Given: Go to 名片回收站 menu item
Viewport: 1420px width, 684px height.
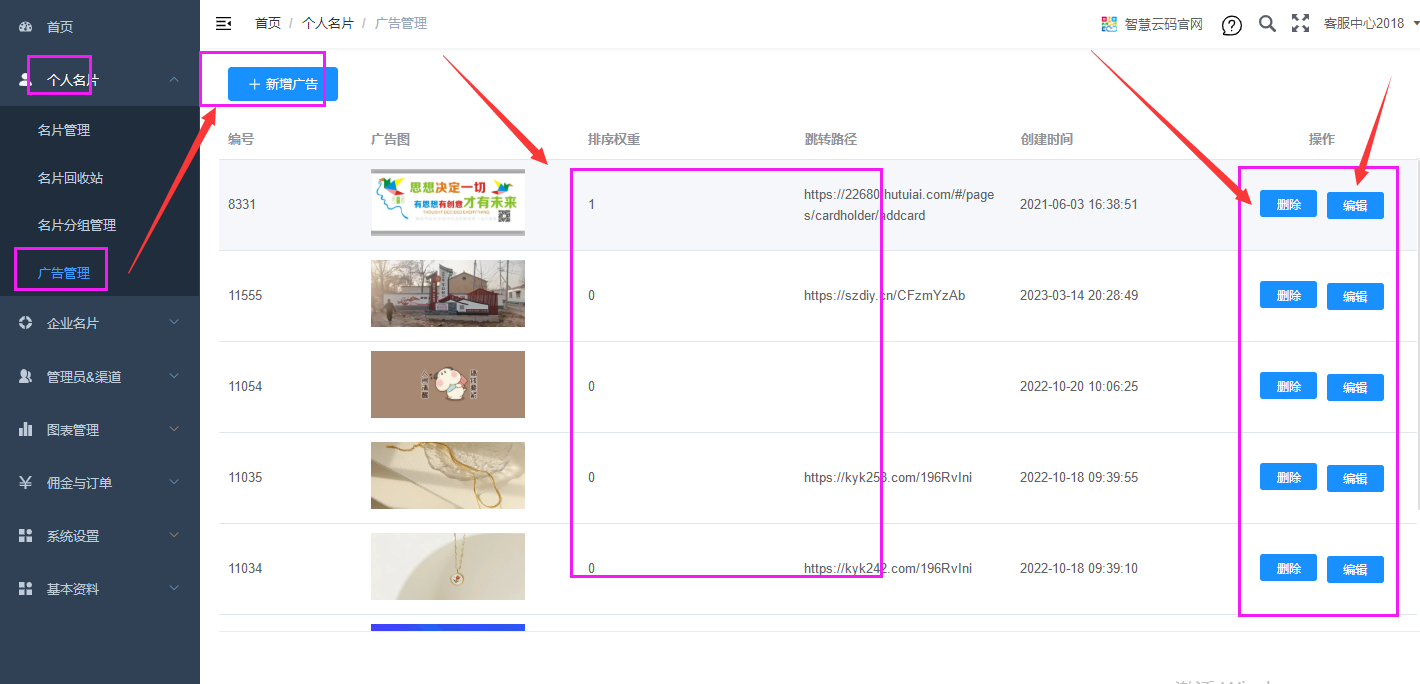Looking at the screenshot, I should tap(70, 178).
